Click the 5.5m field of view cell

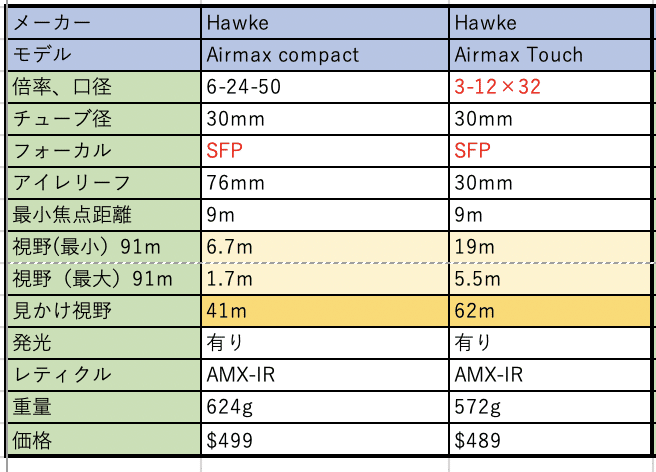pyautogui.click(x=550, y=278)
